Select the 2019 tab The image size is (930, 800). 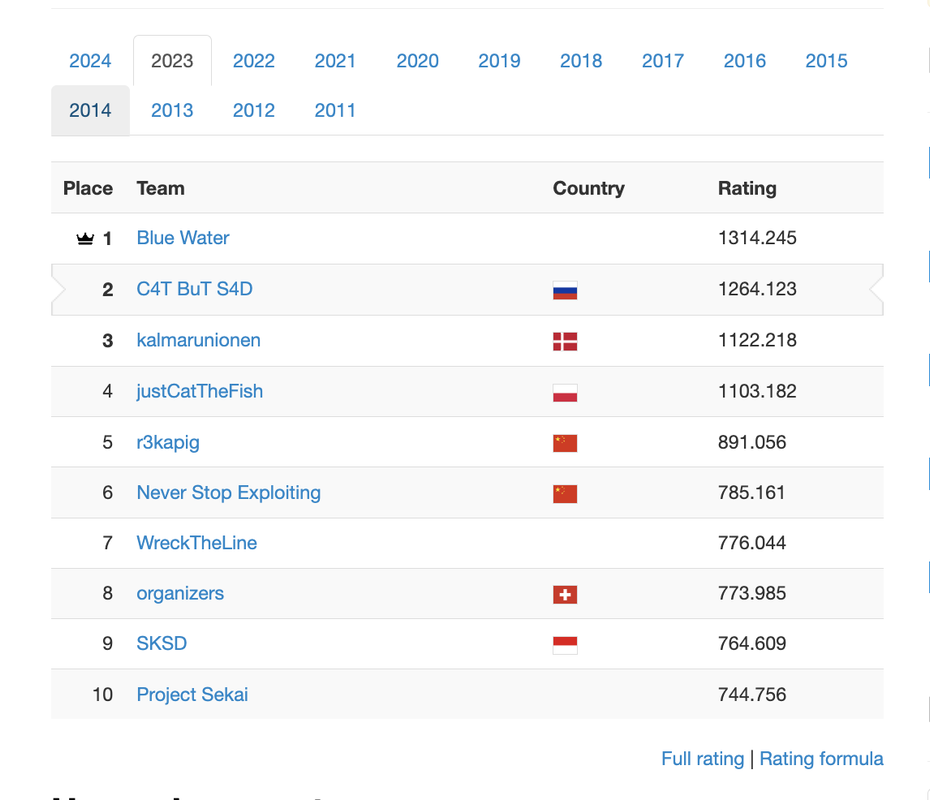coord(499,60)
